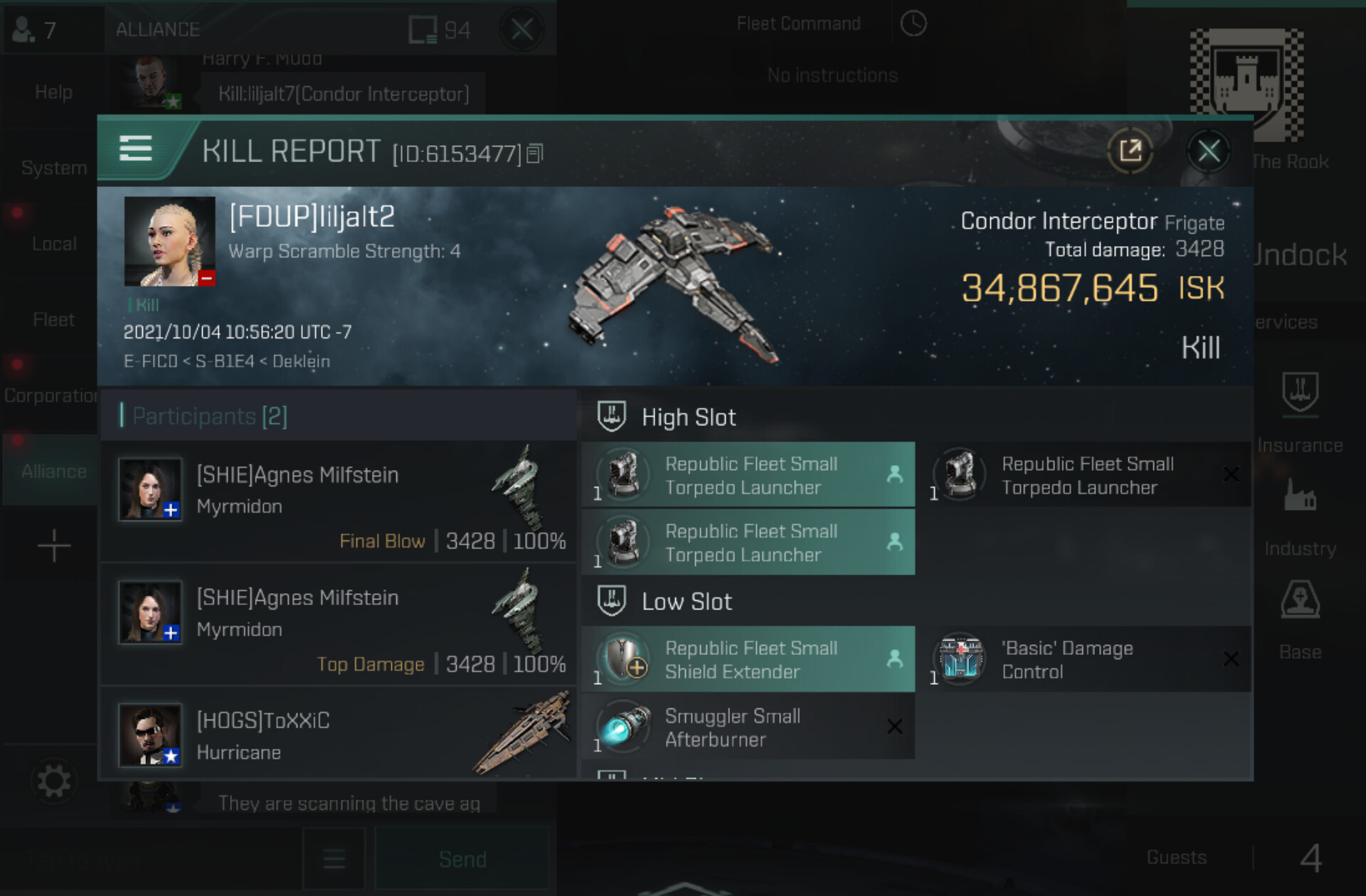Screen dimensions: 1366x896
Task: Open the settings gear icon
Action: tap(54, 782)
